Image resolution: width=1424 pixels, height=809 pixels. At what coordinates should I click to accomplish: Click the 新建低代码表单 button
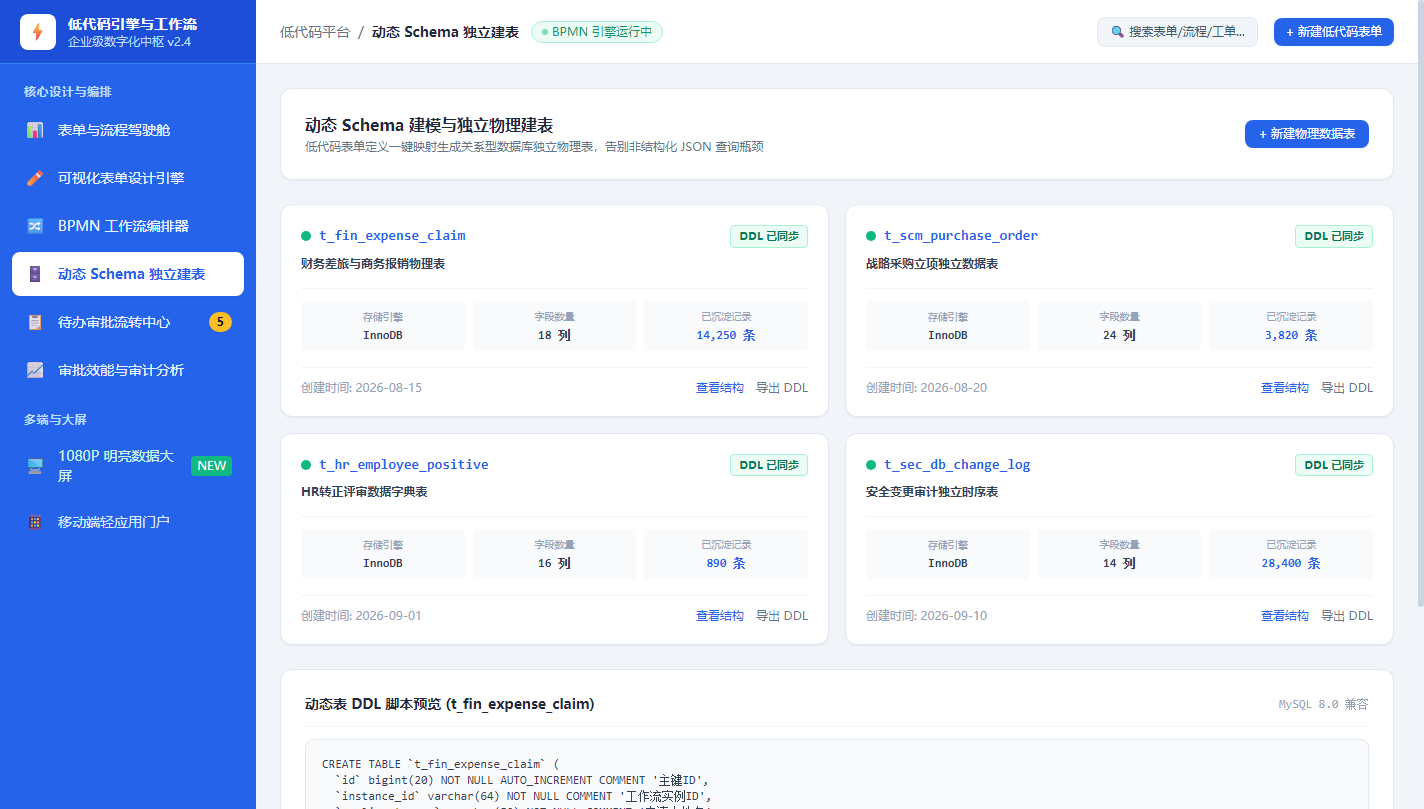pyautogui.click(x=1334, y=32)
